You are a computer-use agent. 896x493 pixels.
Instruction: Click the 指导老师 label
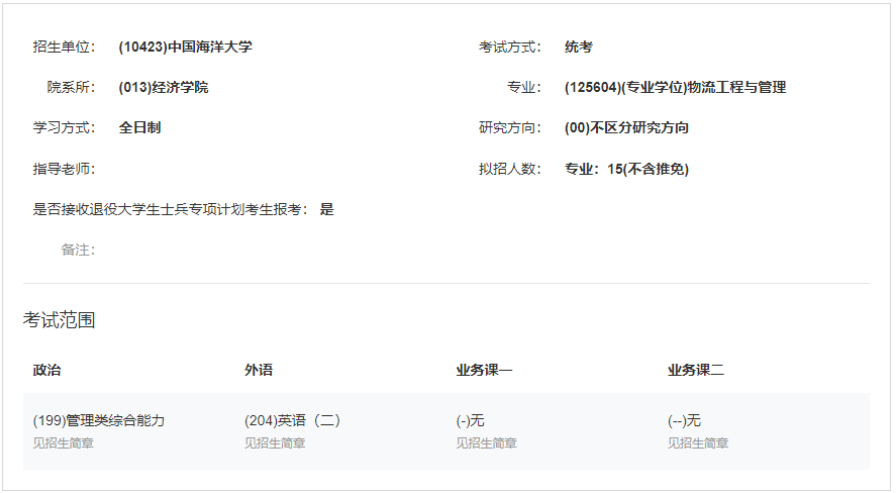click(x=63, y=169)
